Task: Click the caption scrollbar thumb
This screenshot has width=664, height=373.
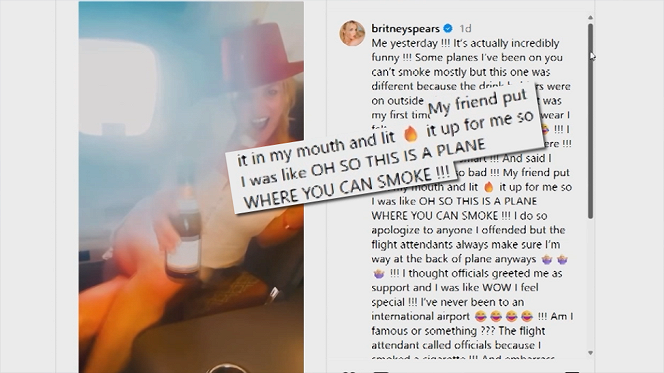Action: (x=590, y=121)
